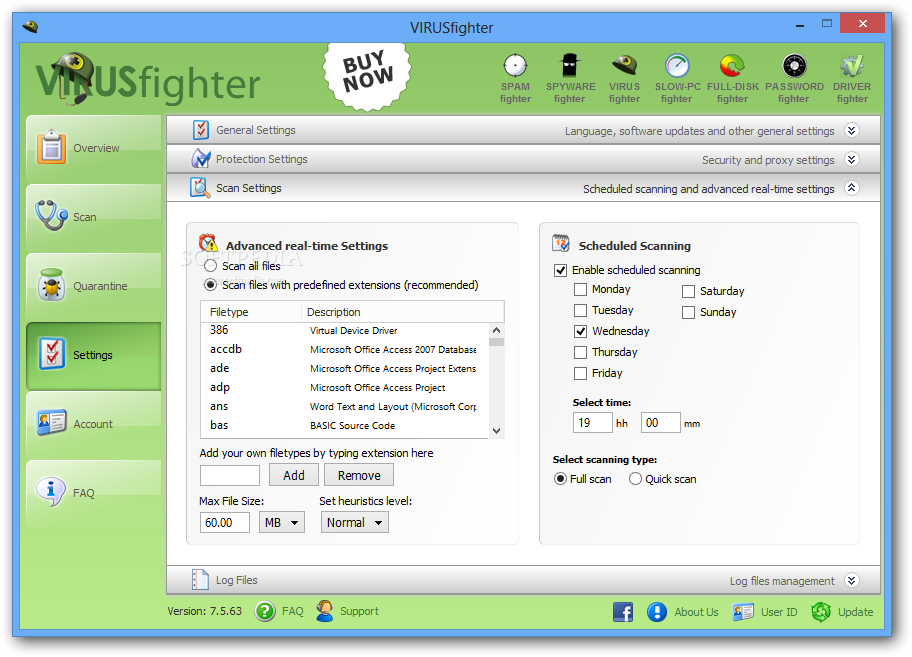Check the Tuesday checkbox

tap(580, 310)
